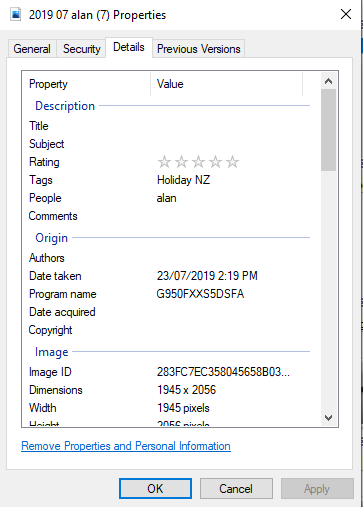Close the Properties dialog with X
Image resolution: width=363 pixels, height=507 pixels.
[346, 14]
